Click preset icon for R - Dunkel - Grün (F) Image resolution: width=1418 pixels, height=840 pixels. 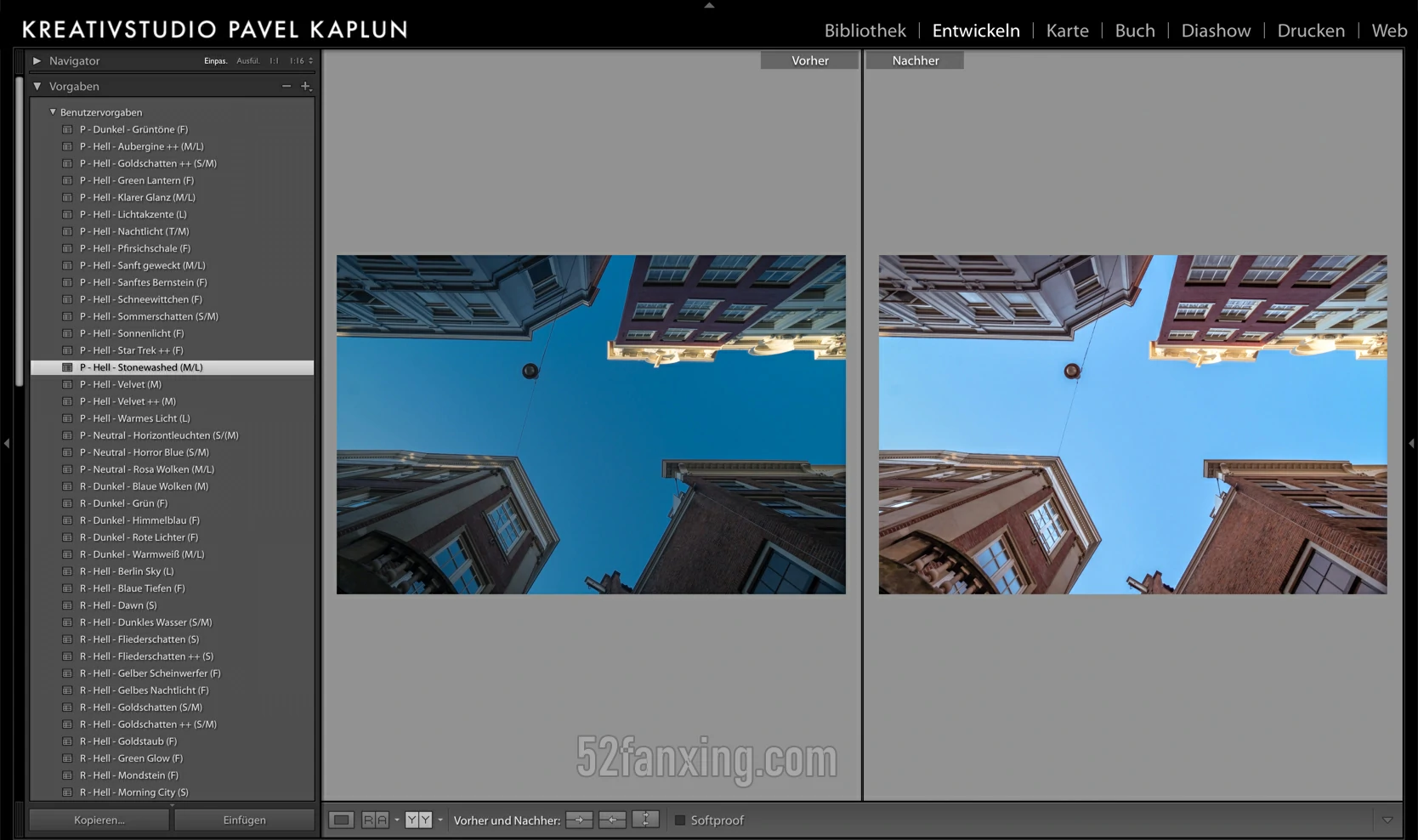click(67, 503)
